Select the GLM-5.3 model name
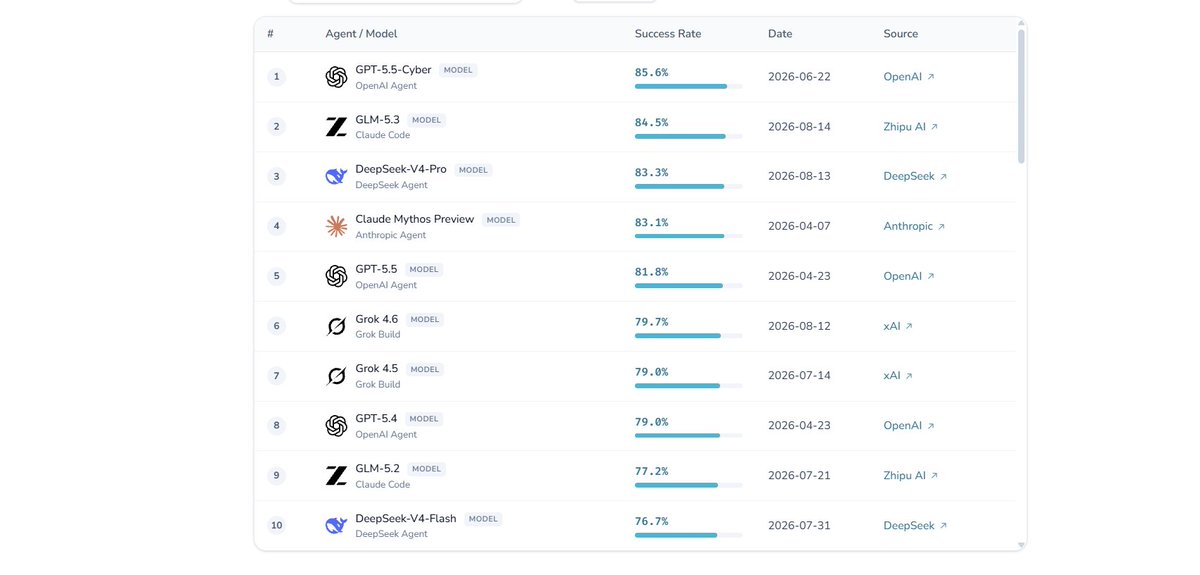The height and width of the screenshot is (575, 1200). 377,120
